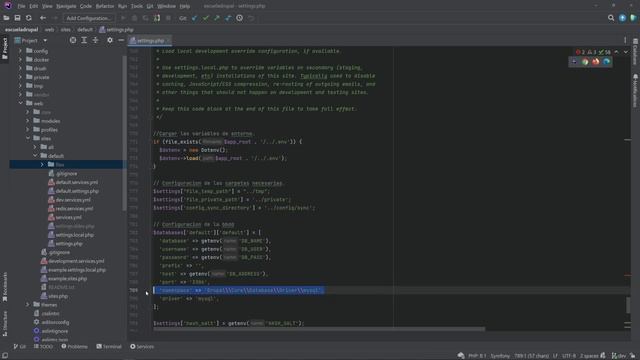Image resolution: width=640 pixels, height=360 pixels.
Task: Go to previous highlighted error arrow
Action: click(616, 52)
